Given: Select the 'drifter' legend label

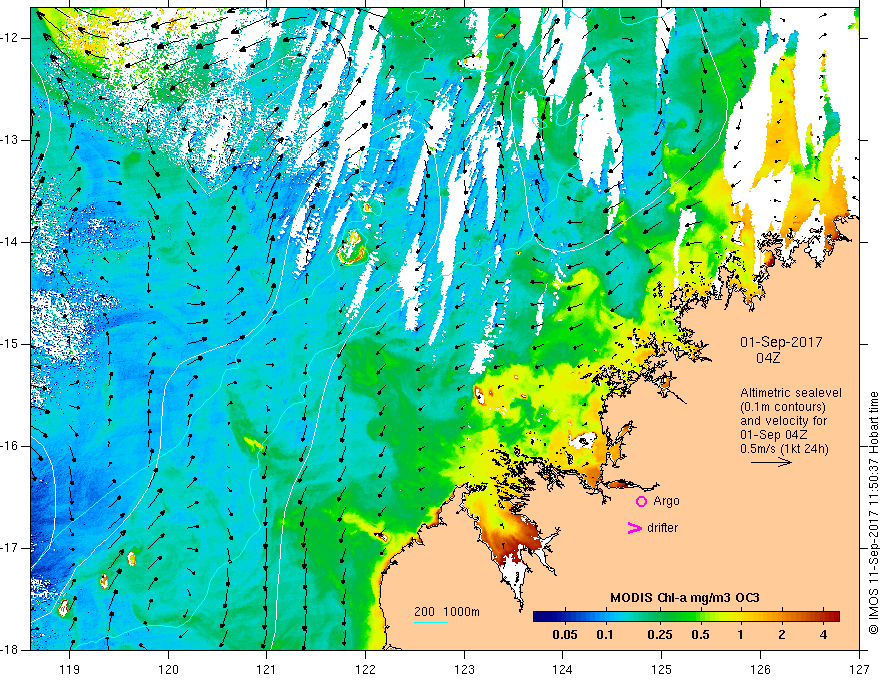Looking at the screenshot, I should pos(662,528).
